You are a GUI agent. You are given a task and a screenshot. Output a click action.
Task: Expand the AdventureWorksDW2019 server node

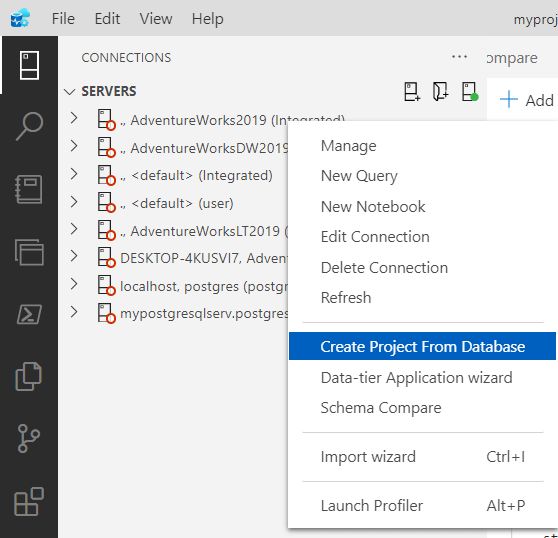click(74, 146)
